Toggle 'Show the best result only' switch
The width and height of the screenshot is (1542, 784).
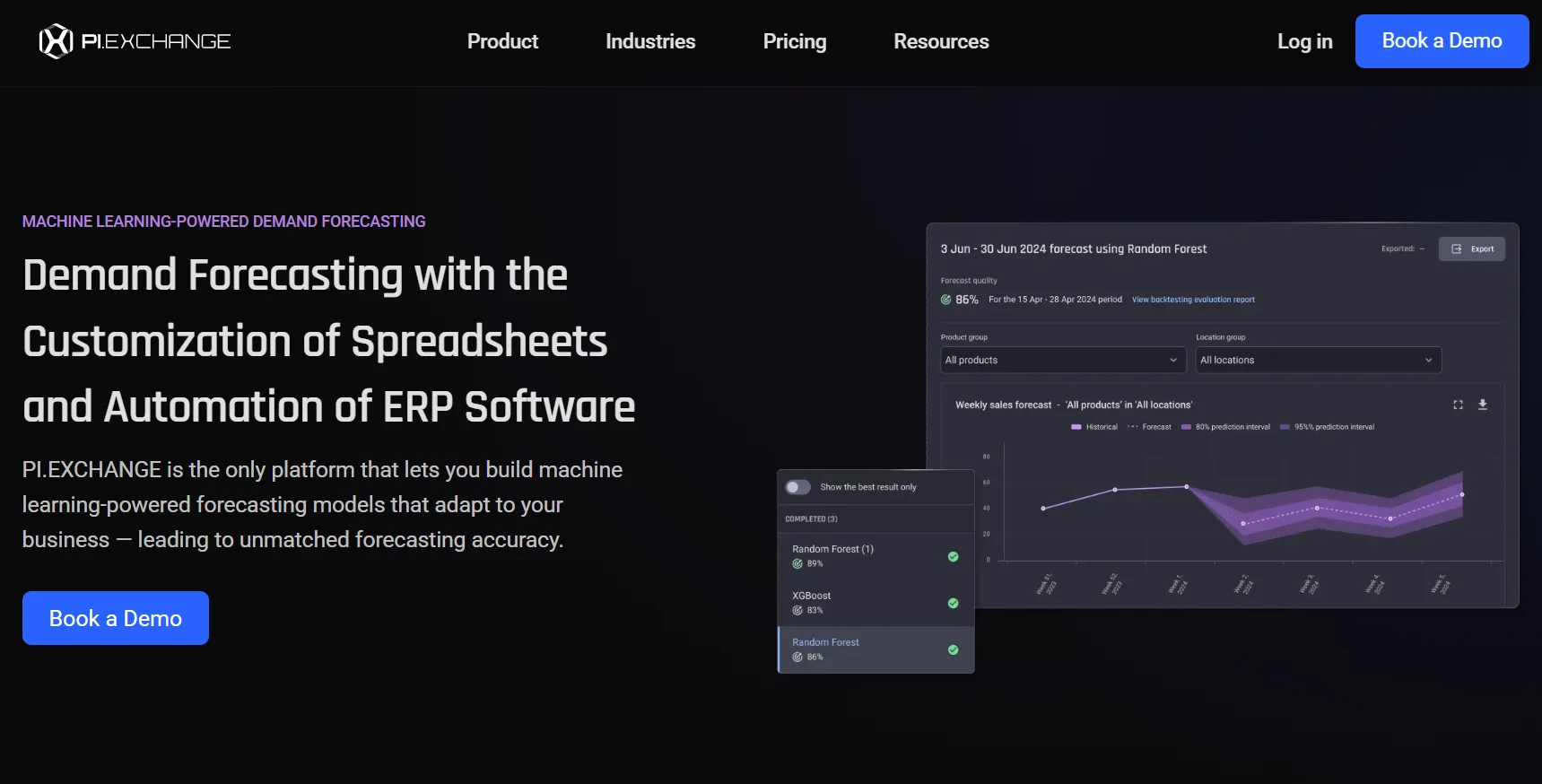pos(797,487)
